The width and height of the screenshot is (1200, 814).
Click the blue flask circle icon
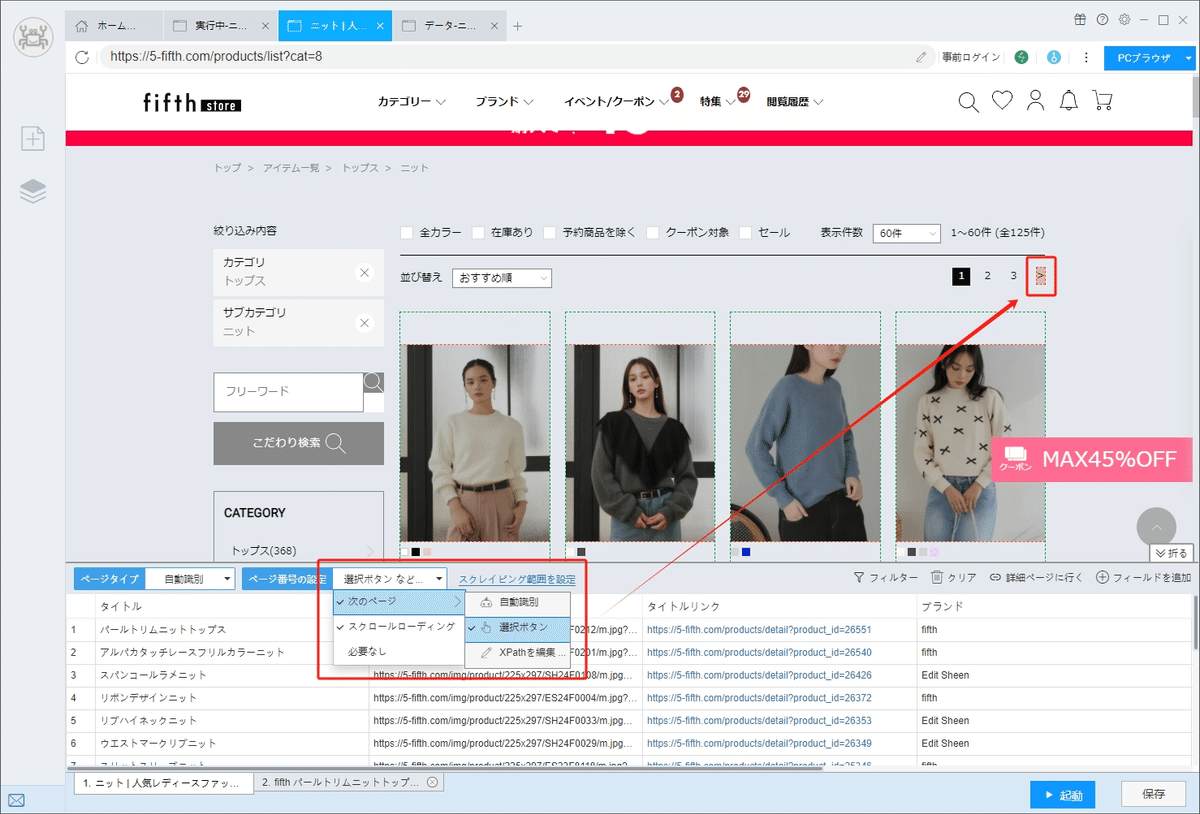coord(1053,57)
